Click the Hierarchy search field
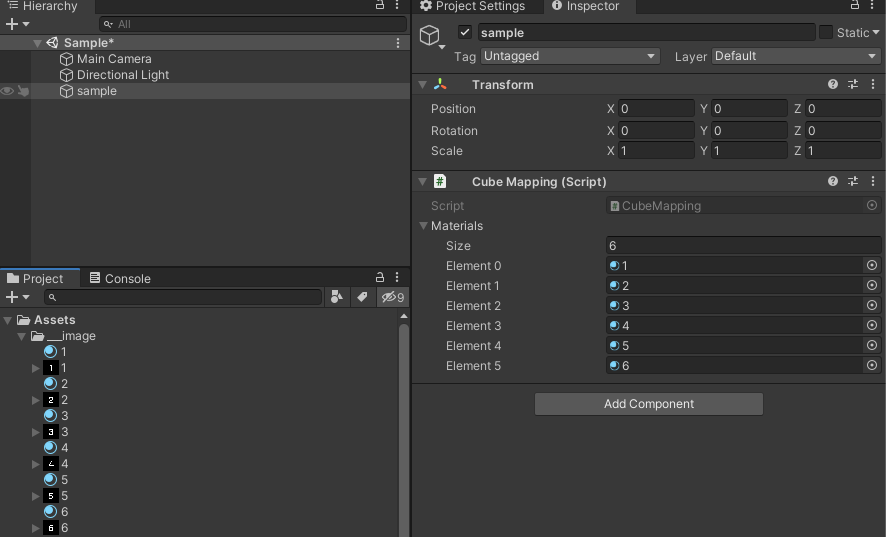The width and height of the screenshot is (886, 537). click(253, 24)
